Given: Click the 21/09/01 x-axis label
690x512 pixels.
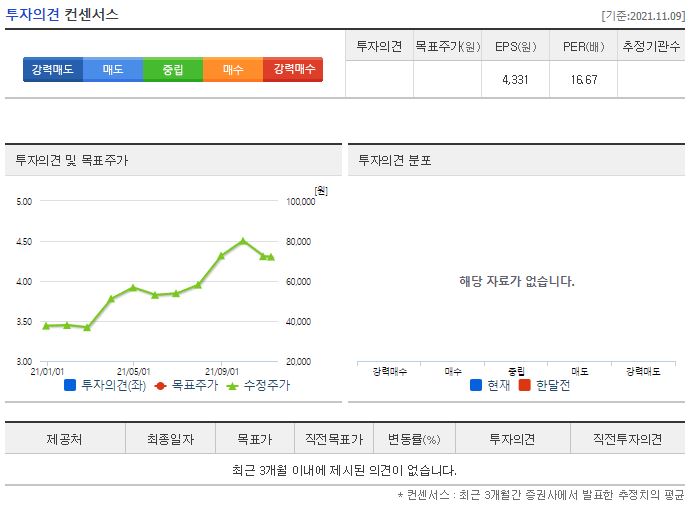Looking at the screenshot, I should point(222,372).
